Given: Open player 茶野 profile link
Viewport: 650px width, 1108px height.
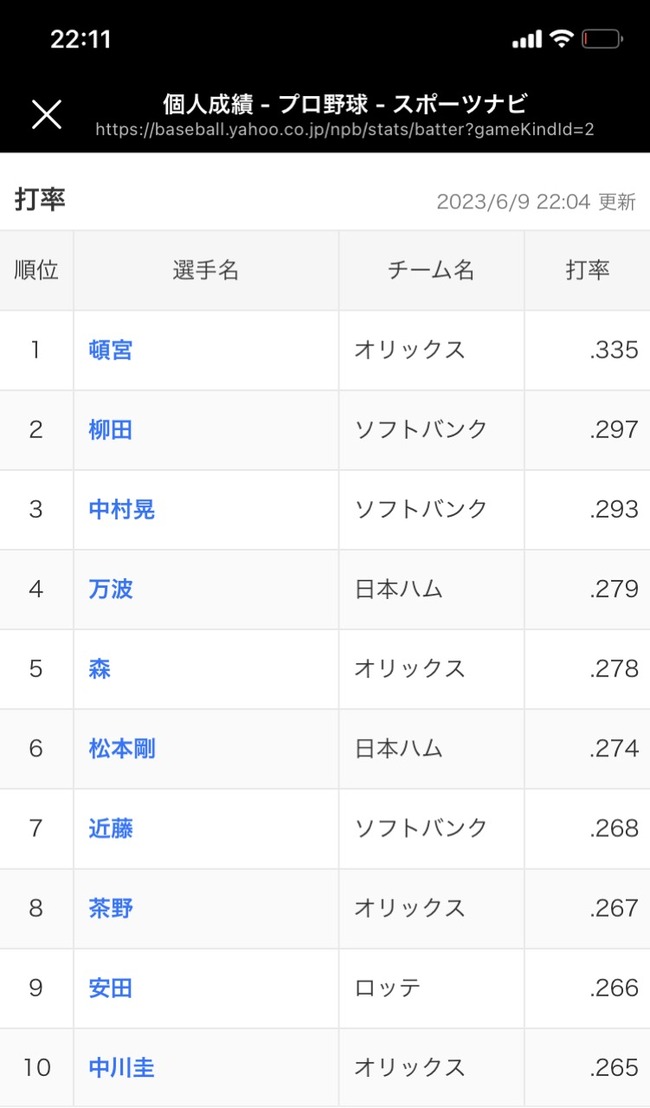Looking at the screenshot, I should (x=110, y=908).
